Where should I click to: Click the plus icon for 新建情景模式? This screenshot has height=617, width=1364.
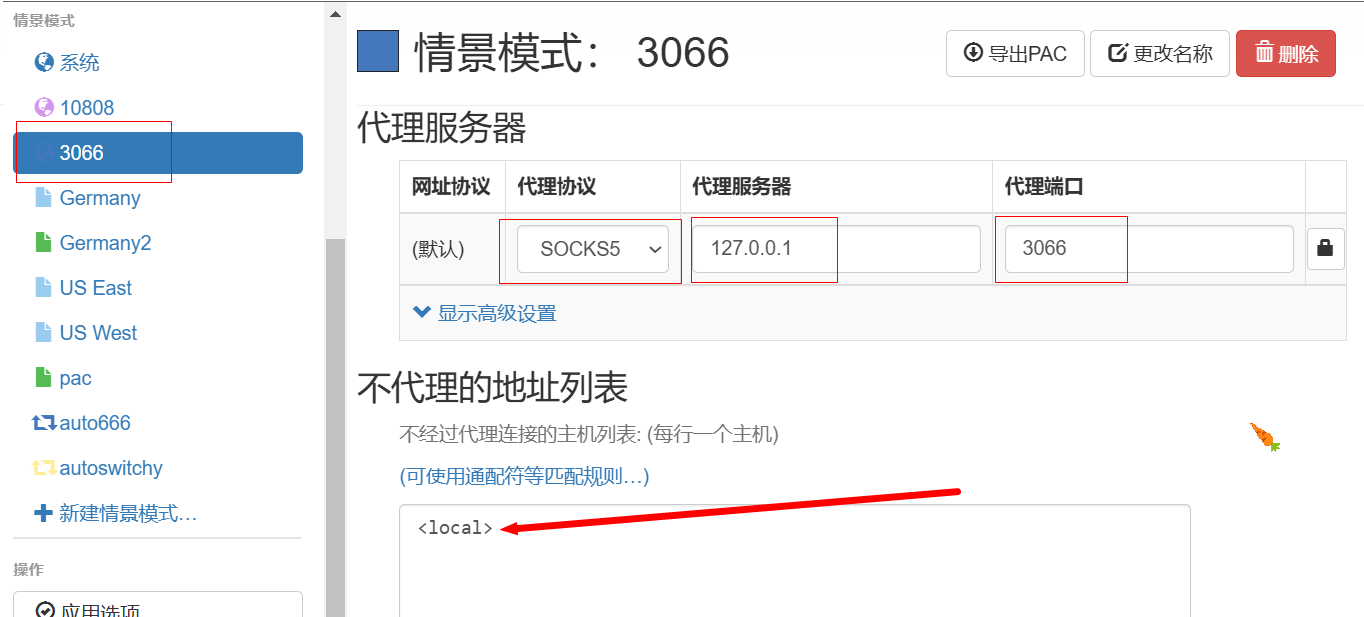pyautogui.click(x=44, y=513)
